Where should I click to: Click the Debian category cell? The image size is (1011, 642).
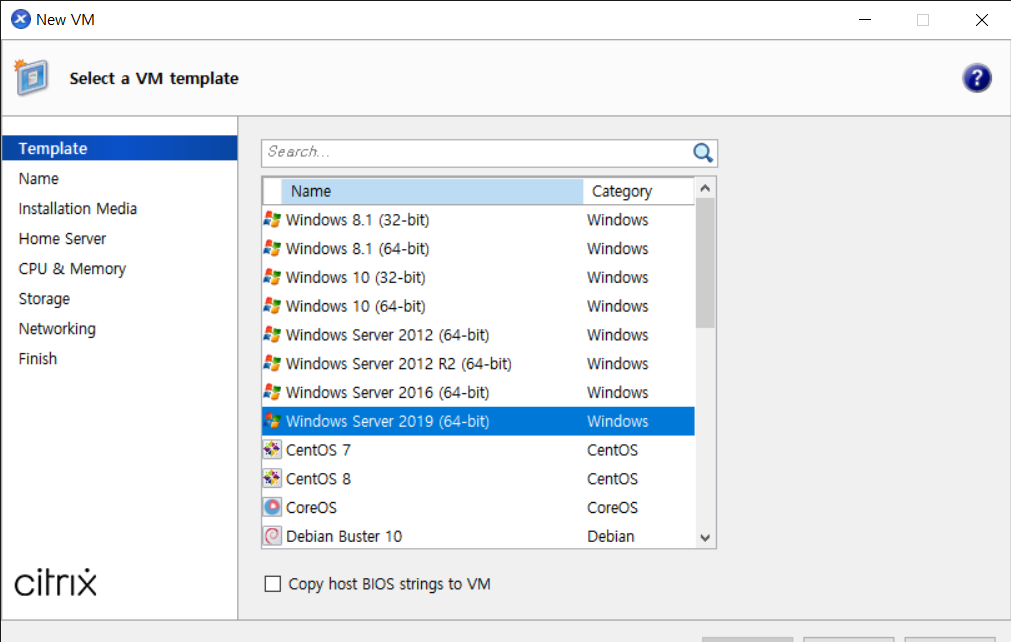click(611, 536)
